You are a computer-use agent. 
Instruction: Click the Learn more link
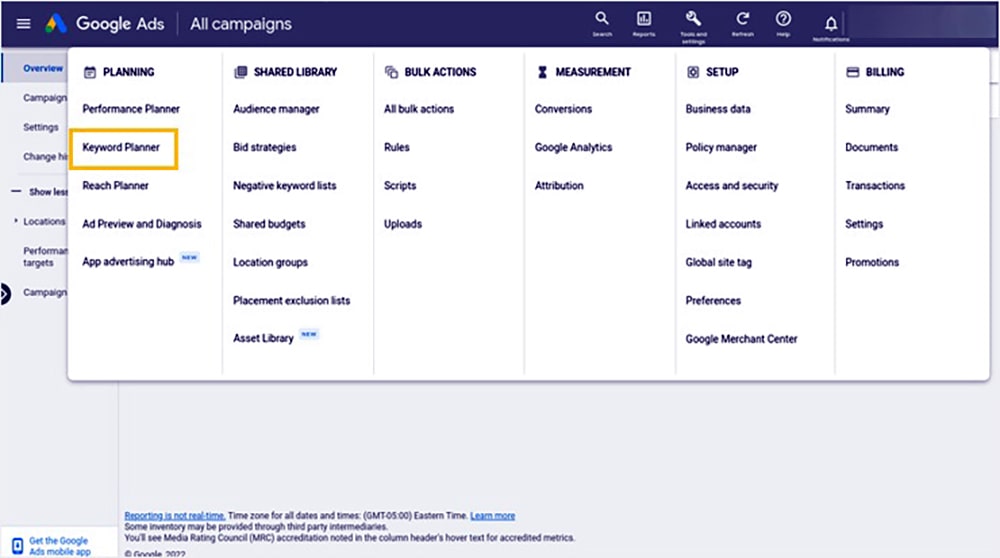pyautogui.click(x=492, y=515)
